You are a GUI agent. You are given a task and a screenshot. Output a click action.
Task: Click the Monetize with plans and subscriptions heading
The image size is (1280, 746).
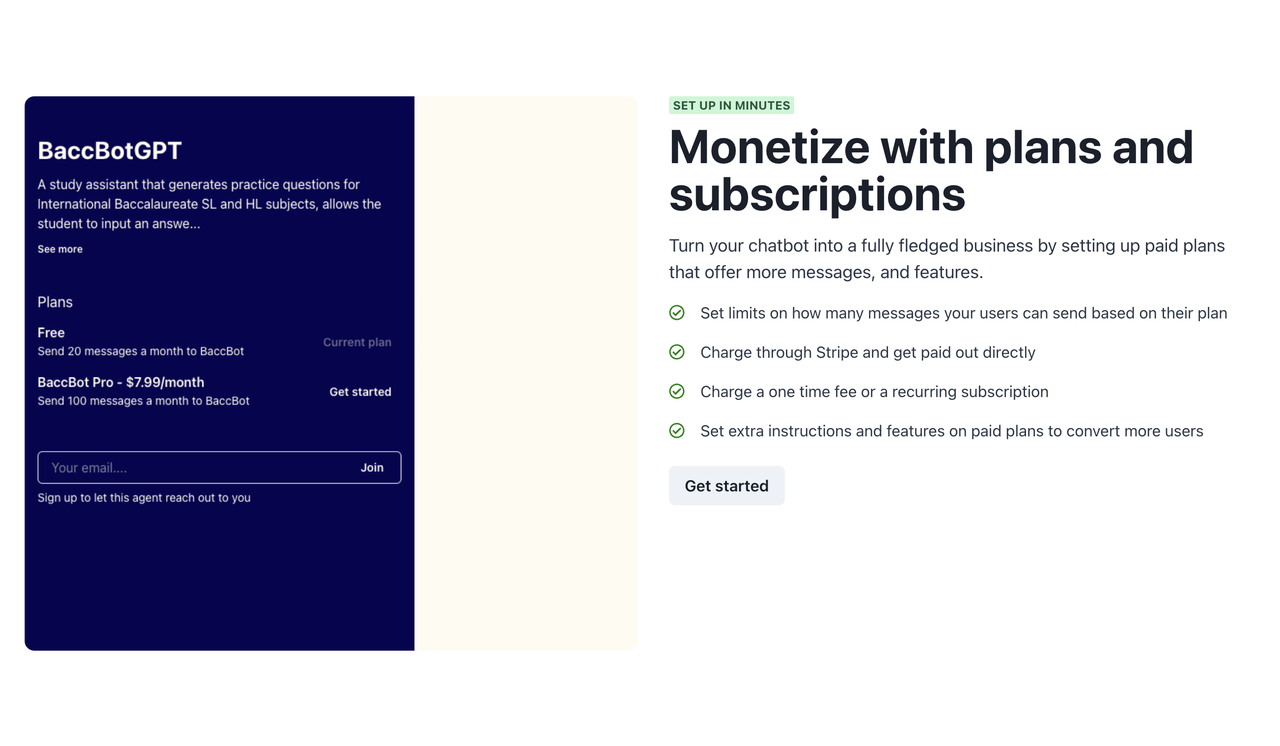[x=931, y=170]
